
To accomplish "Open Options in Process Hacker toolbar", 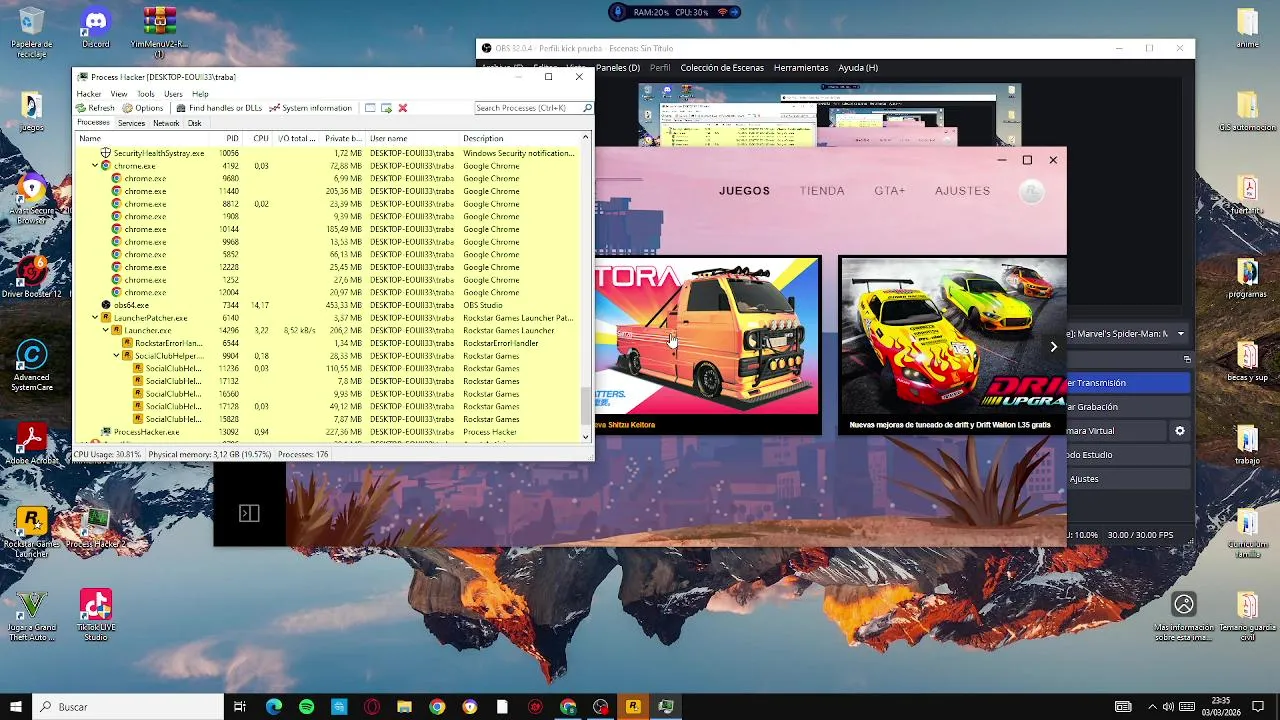I will tap(143, 108).
